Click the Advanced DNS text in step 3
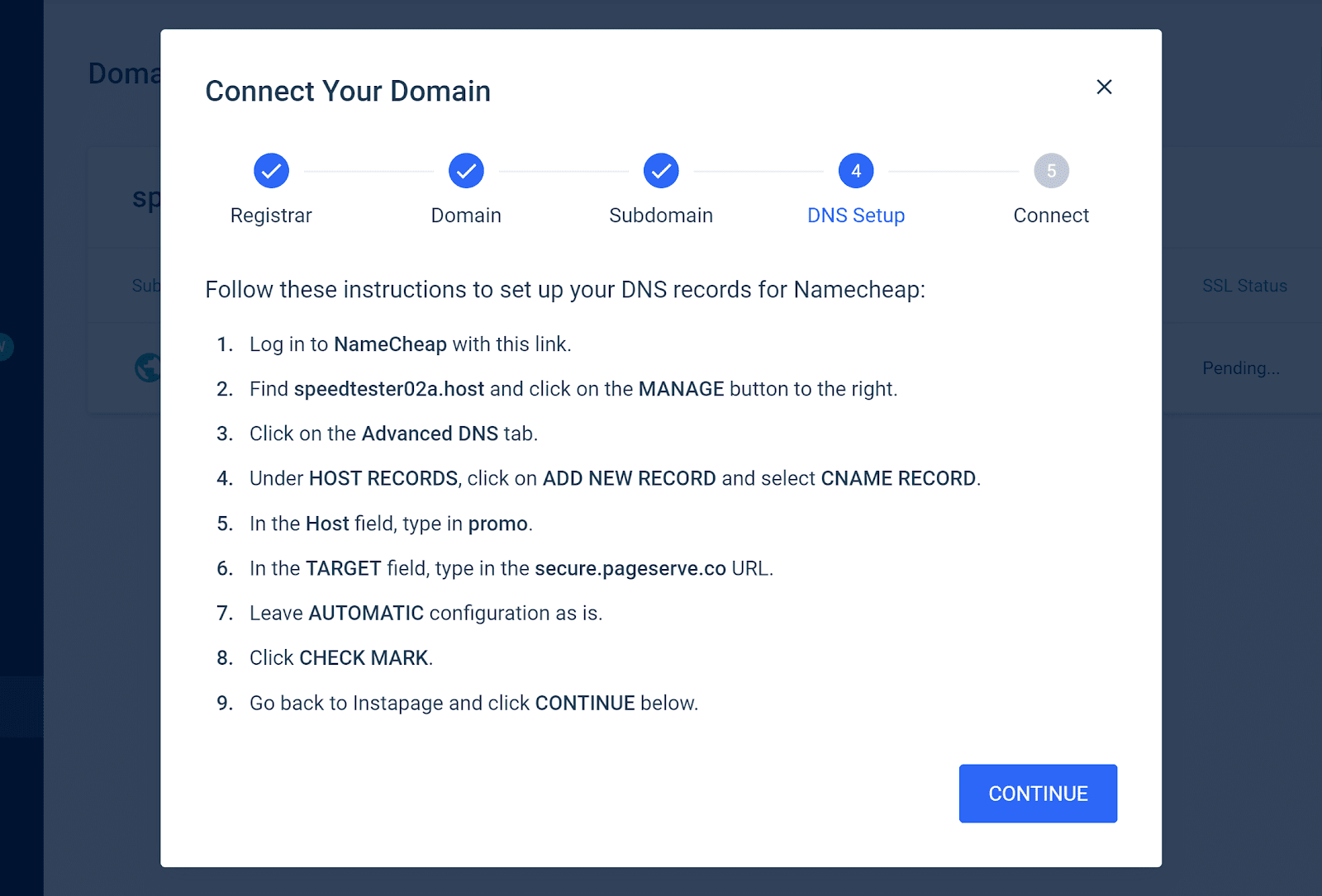The height and width of the screenshot is (896, 1322). (430, 434)
